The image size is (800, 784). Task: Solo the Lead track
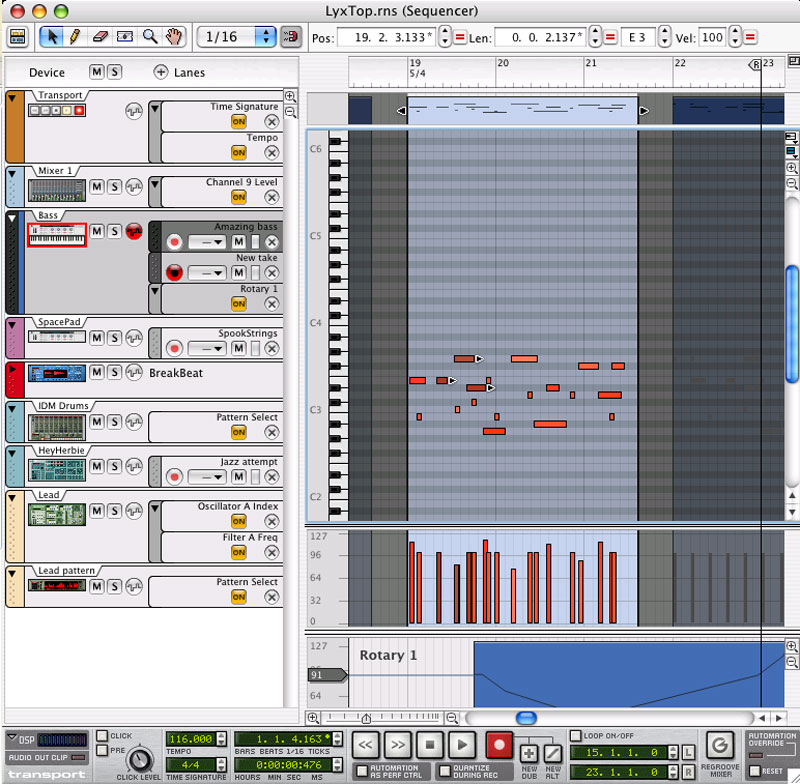tap(114, 511)
